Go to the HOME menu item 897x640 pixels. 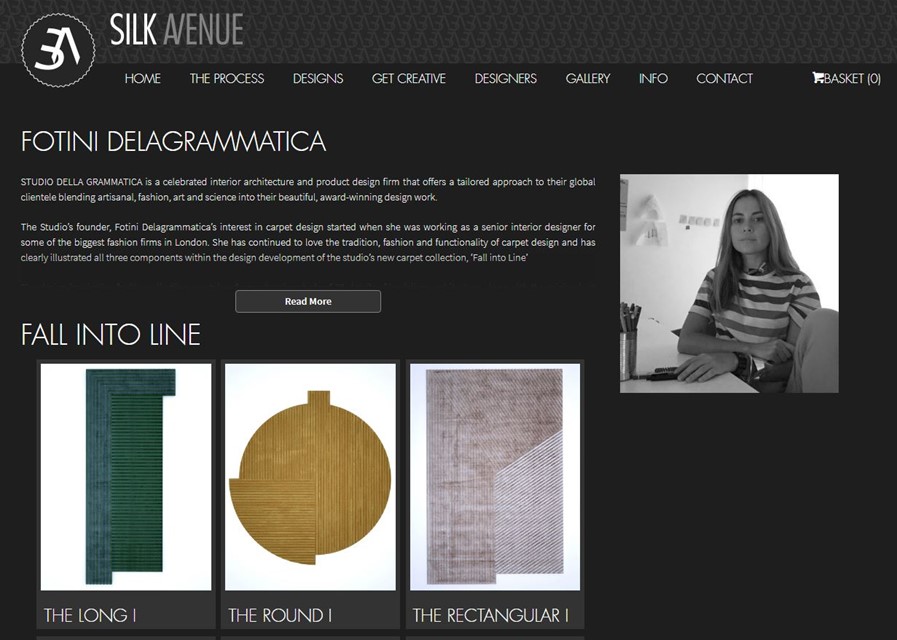tap(142, 78)
